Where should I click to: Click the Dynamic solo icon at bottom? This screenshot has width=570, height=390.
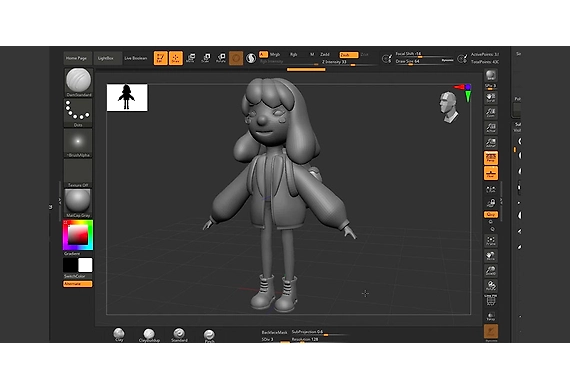491,332
